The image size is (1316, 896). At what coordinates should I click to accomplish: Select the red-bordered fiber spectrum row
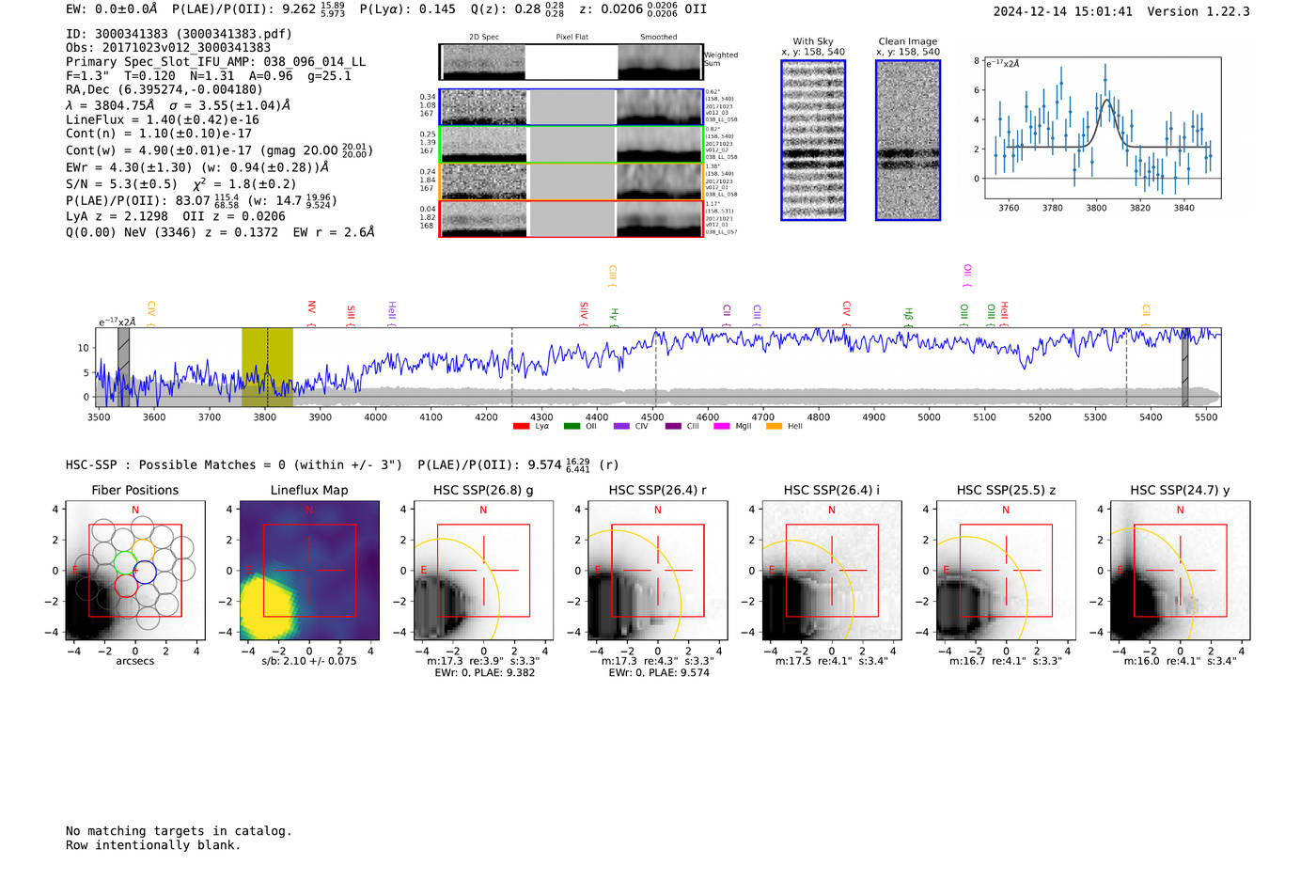pos(571,219)
